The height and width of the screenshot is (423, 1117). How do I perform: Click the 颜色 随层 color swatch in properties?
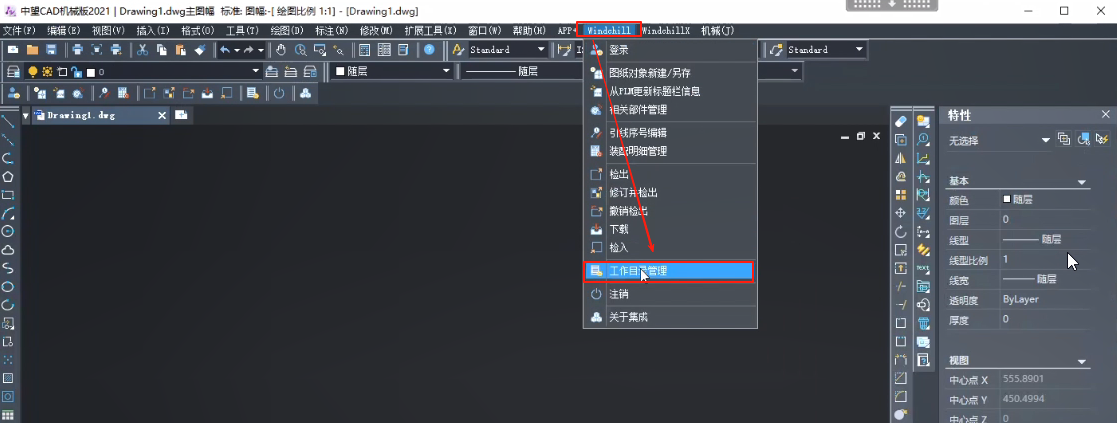tap(1007, 200)
